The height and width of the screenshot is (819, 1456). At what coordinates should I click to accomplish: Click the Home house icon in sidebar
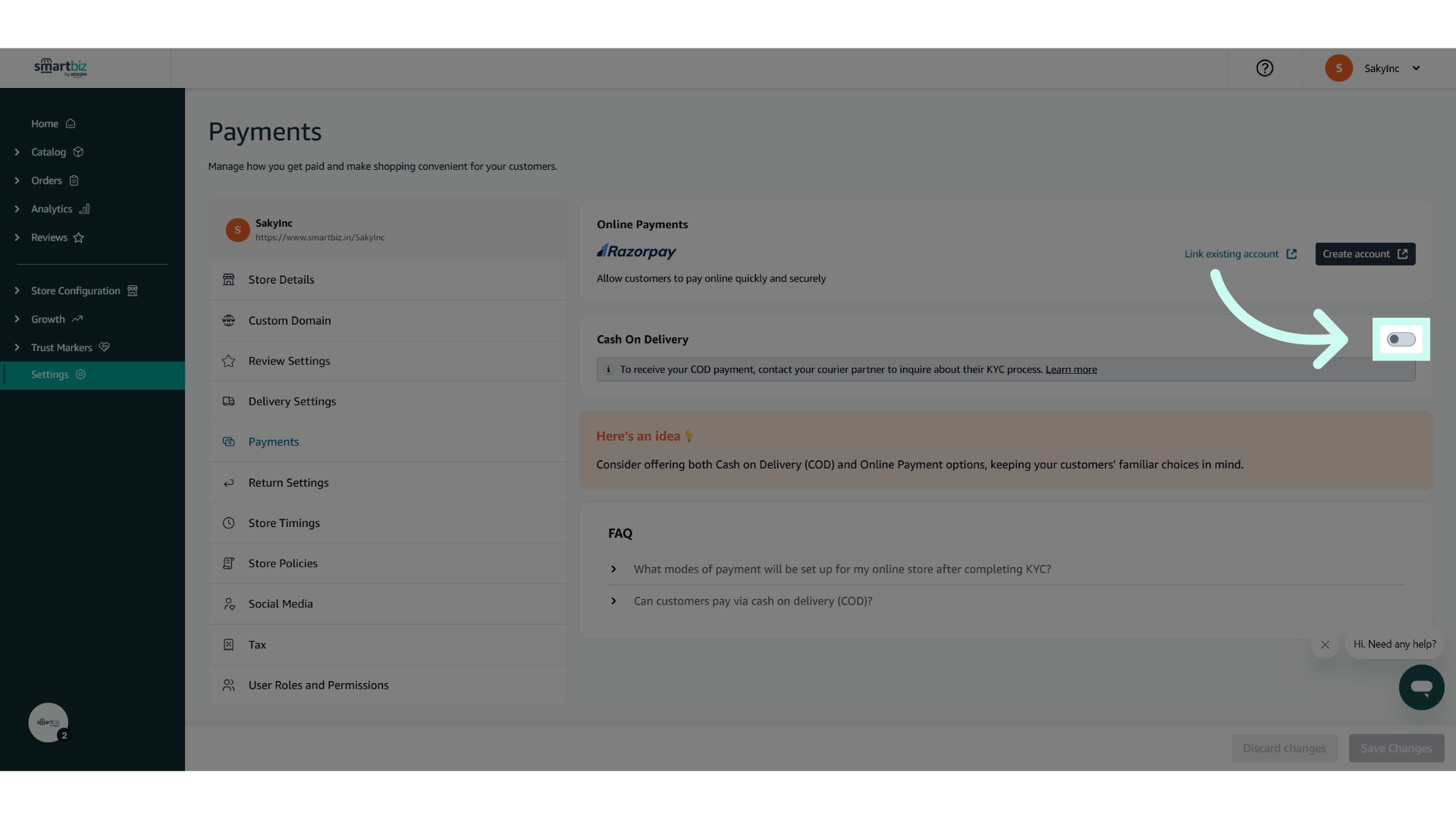71,124
